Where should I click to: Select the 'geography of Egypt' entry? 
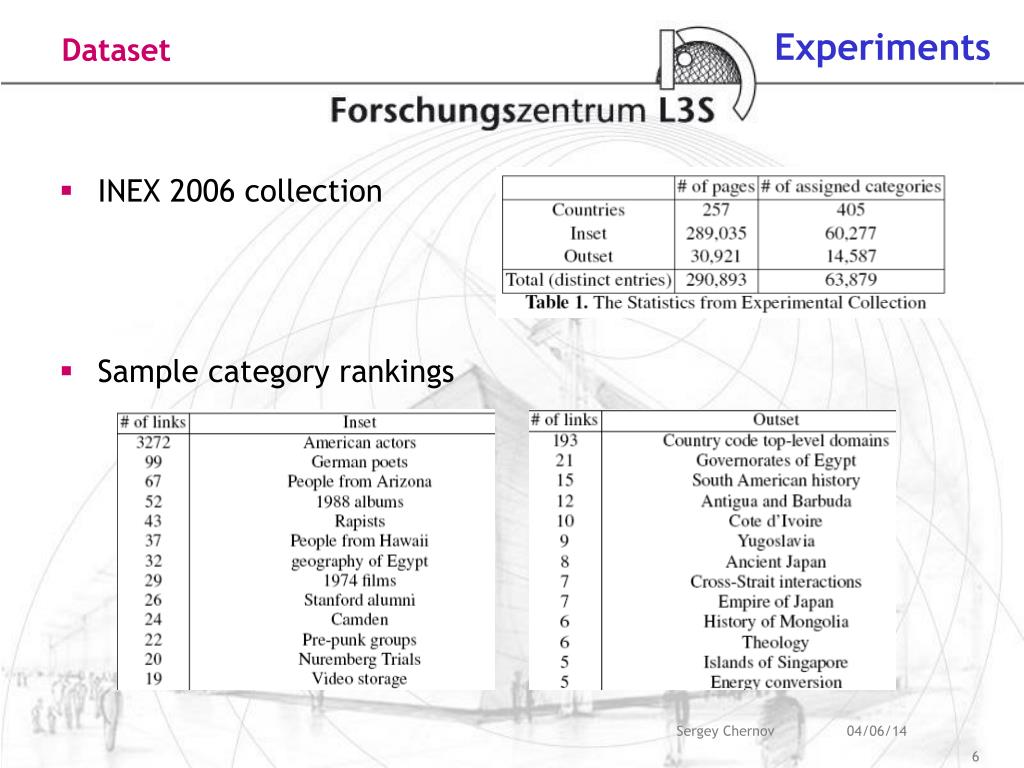(x=359, y=561)
